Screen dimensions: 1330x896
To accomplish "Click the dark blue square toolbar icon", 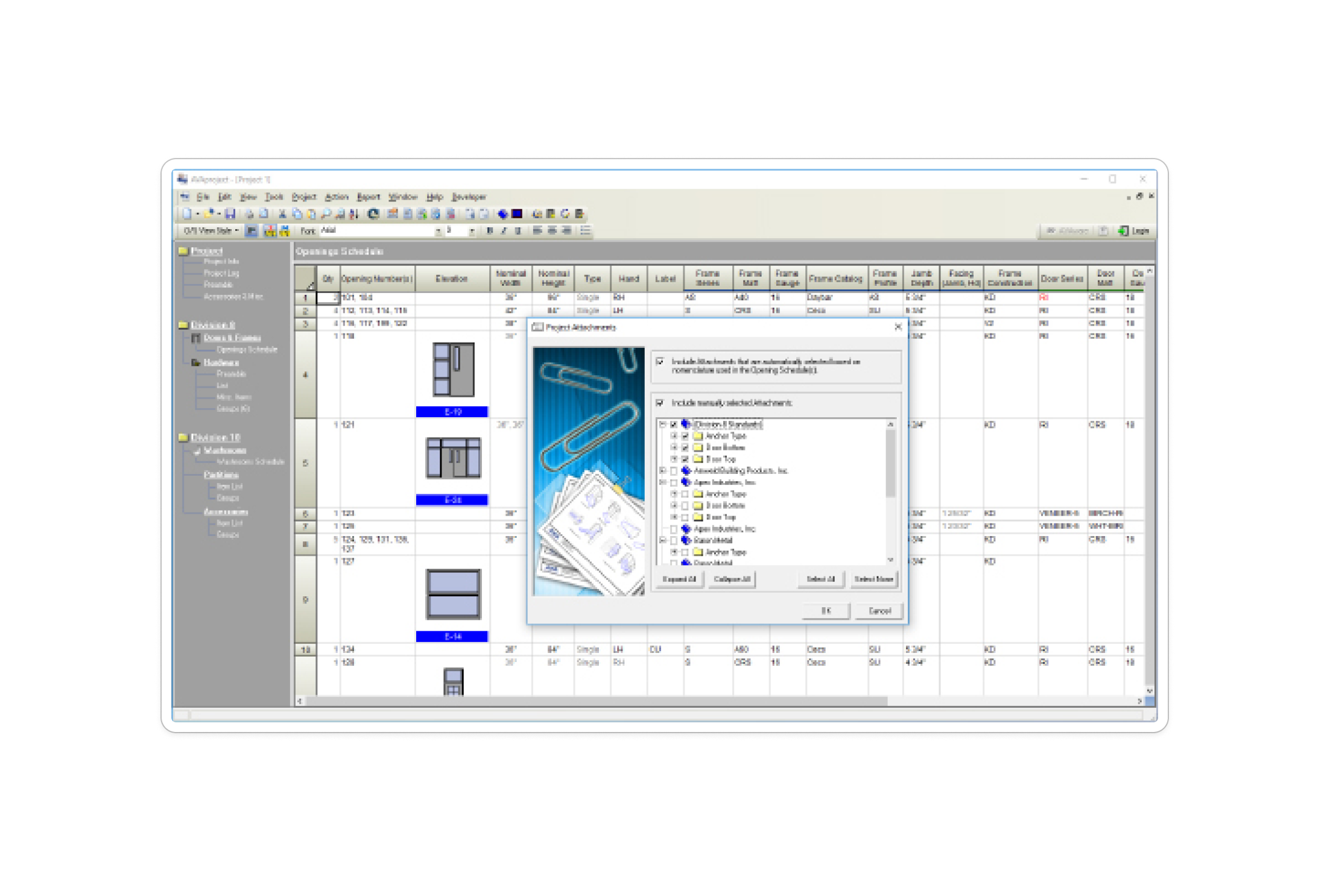I will pyautogui.click(x=517, y=213).
